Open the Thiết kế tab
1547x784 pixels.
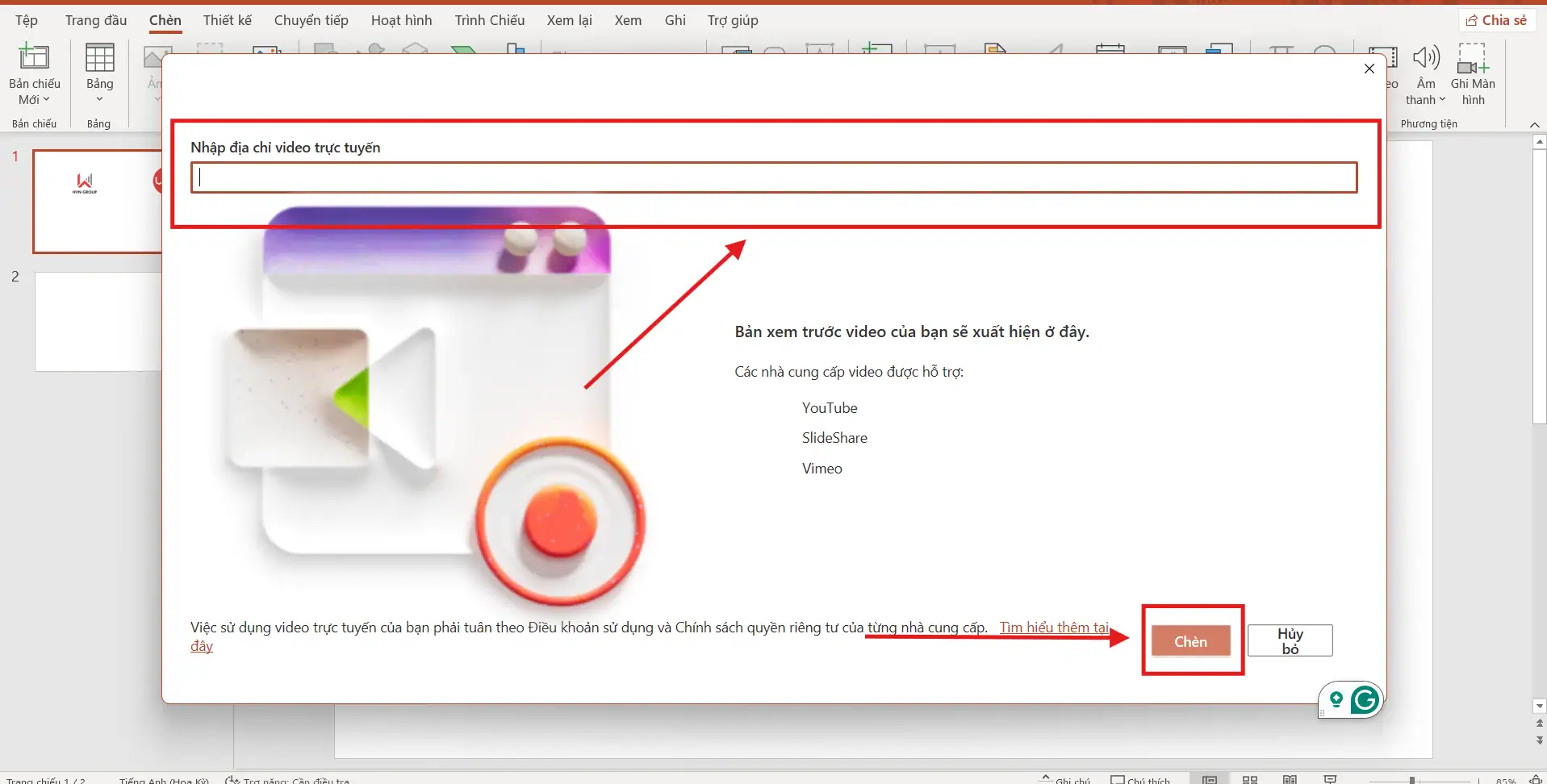coord(227,20)
